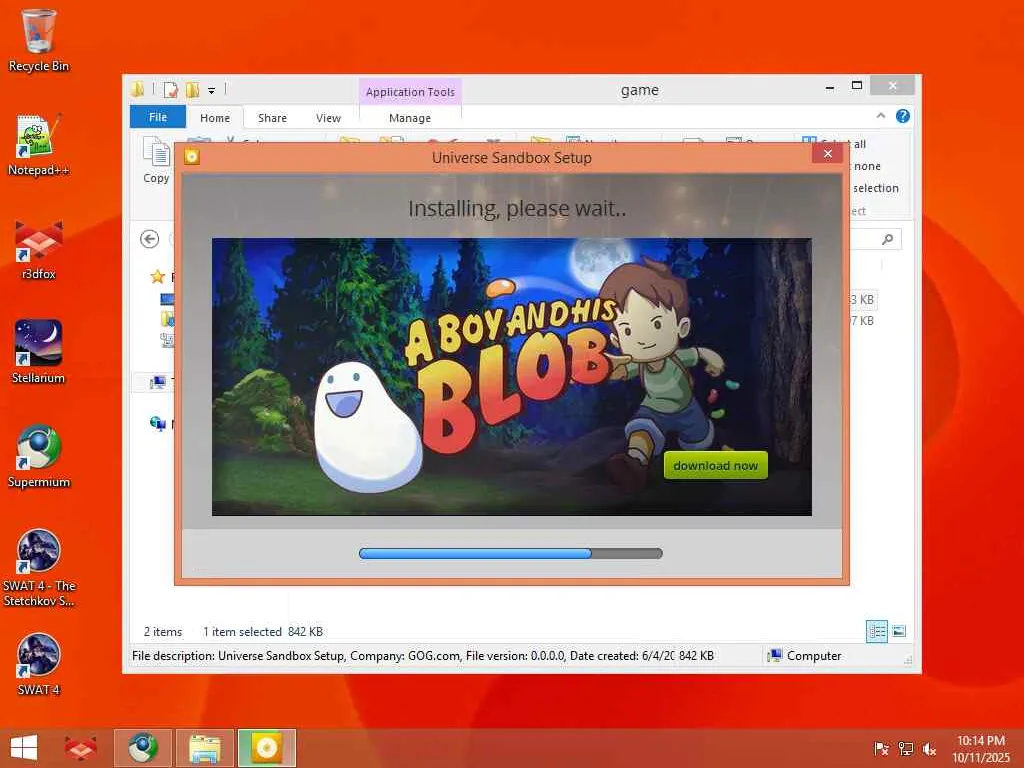
Task: Switch to the Home ribbon tab
Action: point(215,118)
